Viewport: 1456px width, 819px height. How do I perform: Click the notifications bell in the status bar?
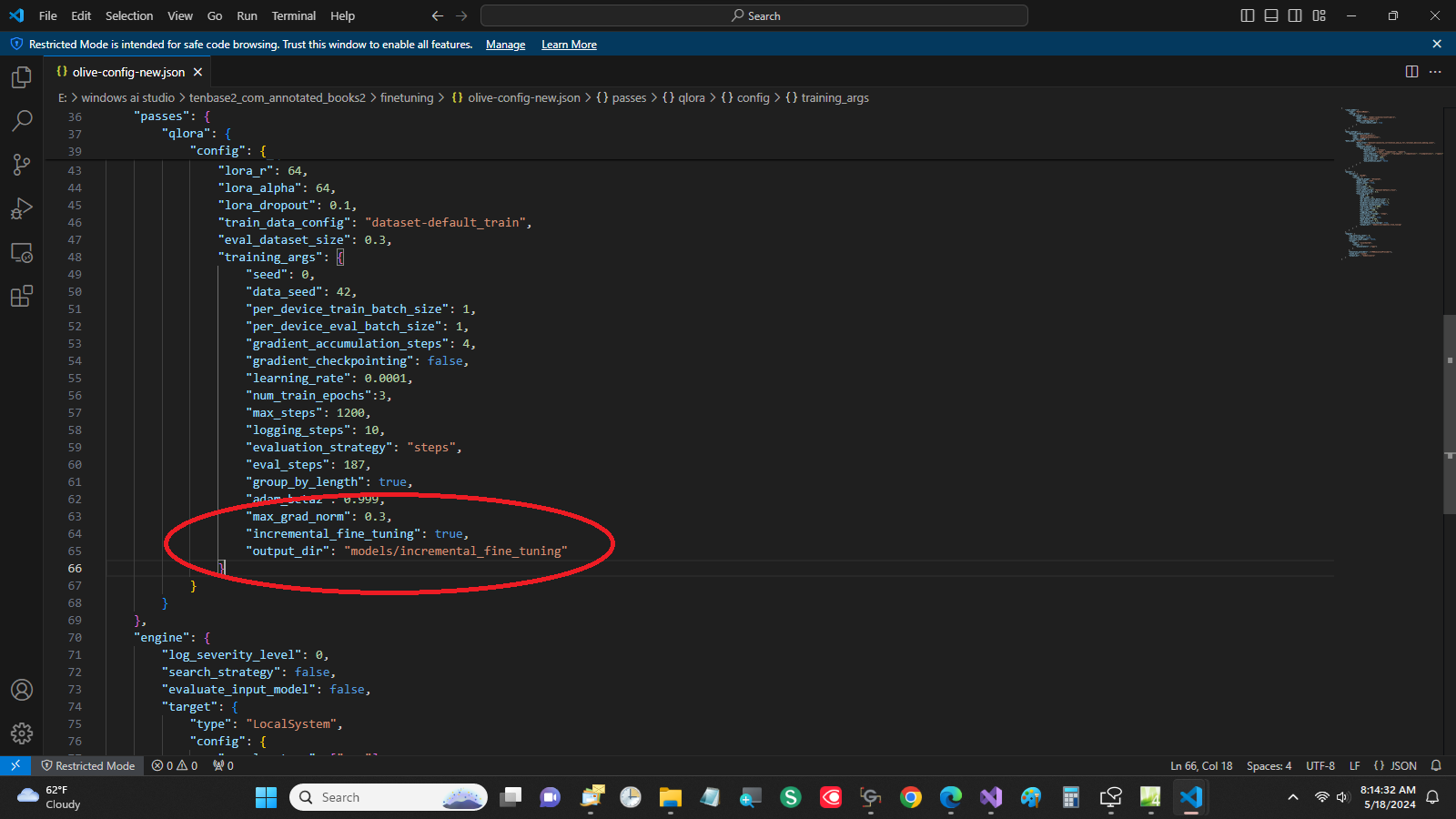(1435, 765)
